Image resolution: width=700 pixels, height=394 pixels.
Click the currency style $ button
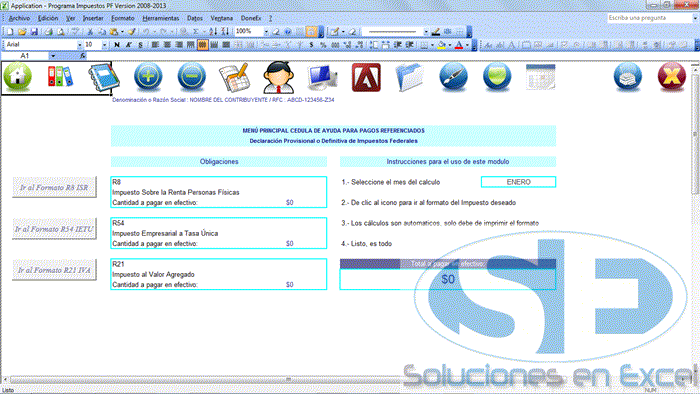pos(311,45)
